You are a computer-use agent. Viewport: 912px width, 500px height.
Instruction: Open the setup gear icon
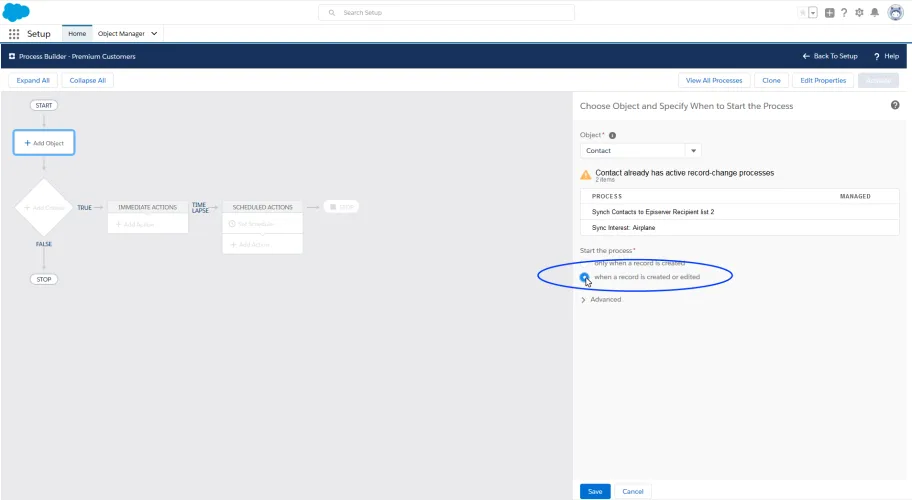[859, 13]
